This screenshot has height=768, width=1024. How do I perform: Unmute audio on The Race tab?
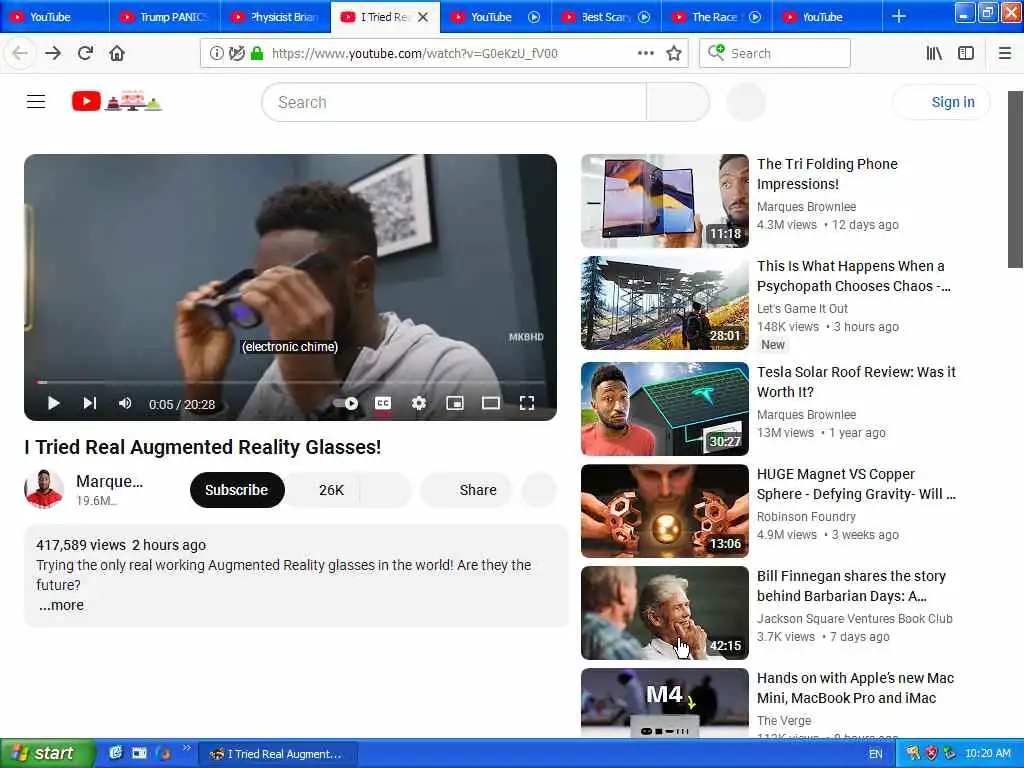pyautogui.click(x=755, y=17)
